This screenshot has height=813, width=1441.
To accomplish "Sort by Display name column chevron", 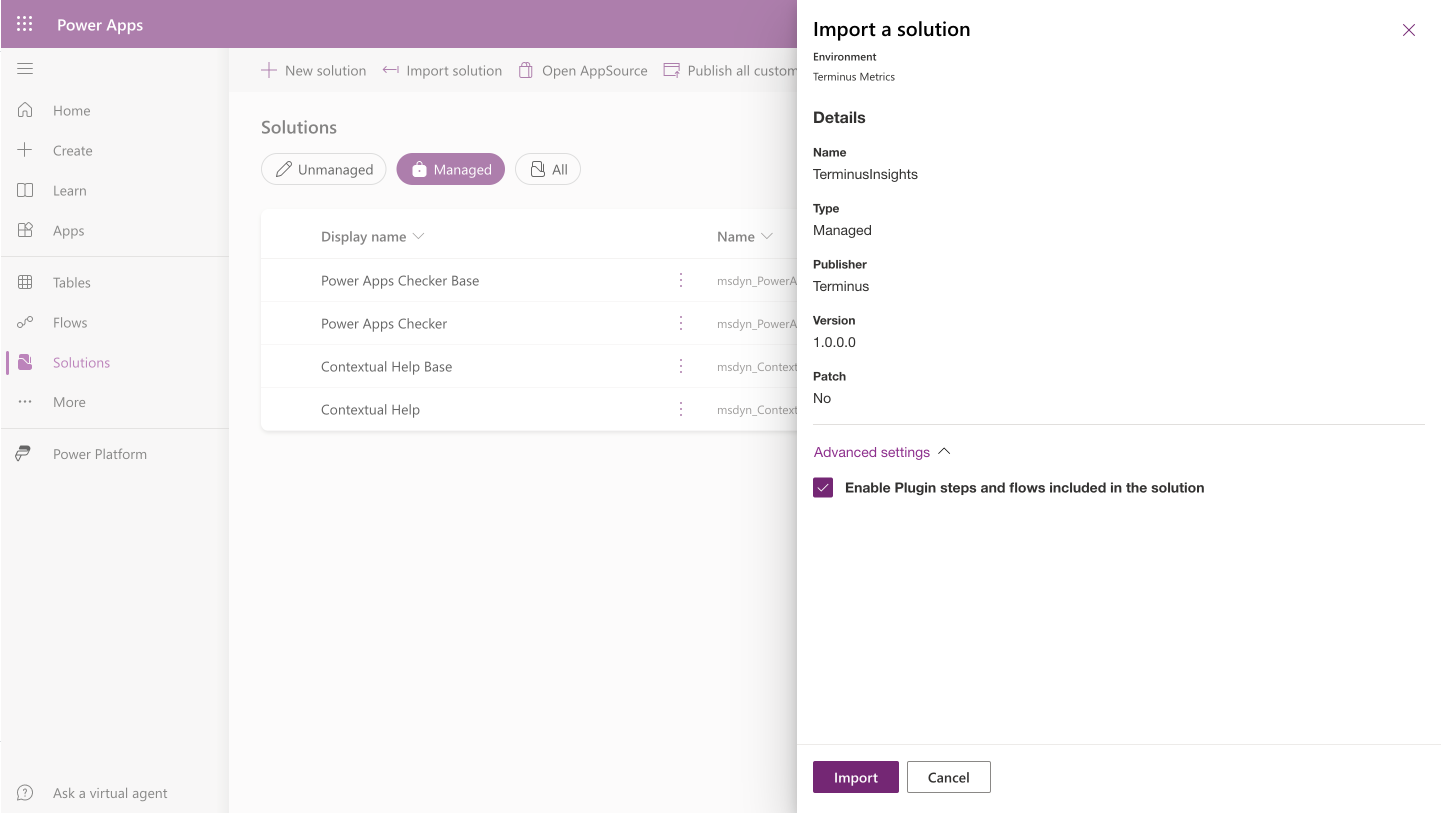I will 418,236.
